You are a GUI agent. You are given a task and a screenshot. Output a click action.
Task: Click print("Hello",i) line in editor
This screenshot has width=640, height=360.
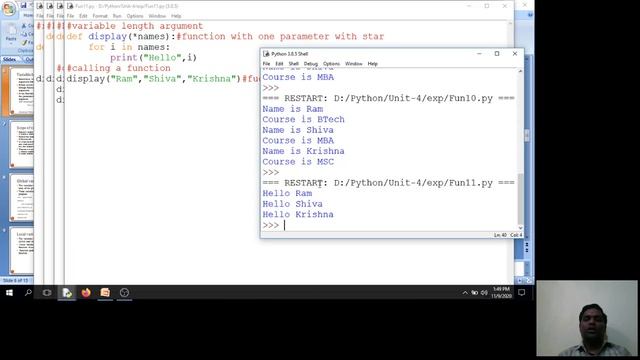[x=153, y=58]
